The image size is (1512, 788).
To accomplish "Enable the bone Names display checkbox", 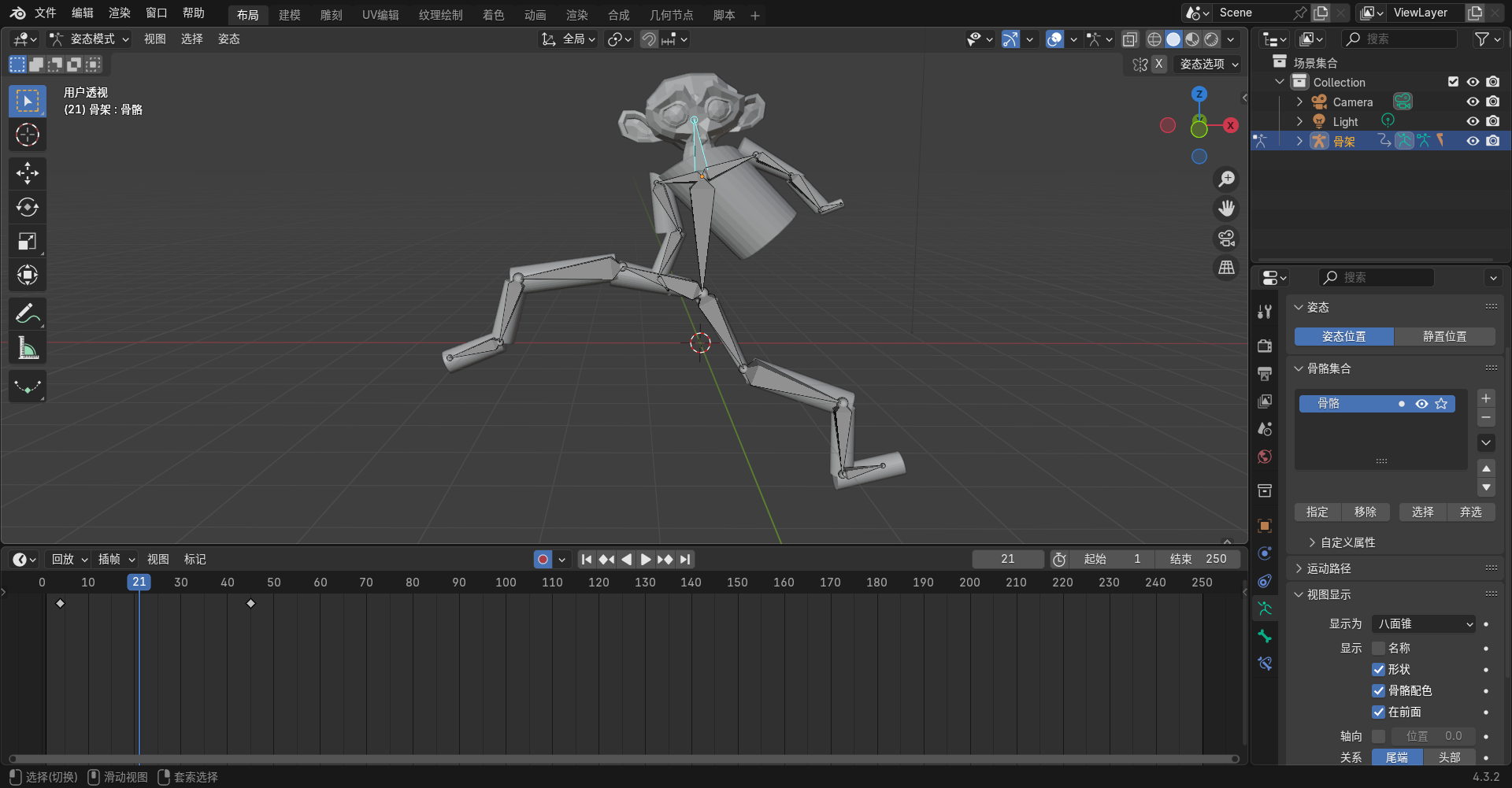I will point(1378,648).
